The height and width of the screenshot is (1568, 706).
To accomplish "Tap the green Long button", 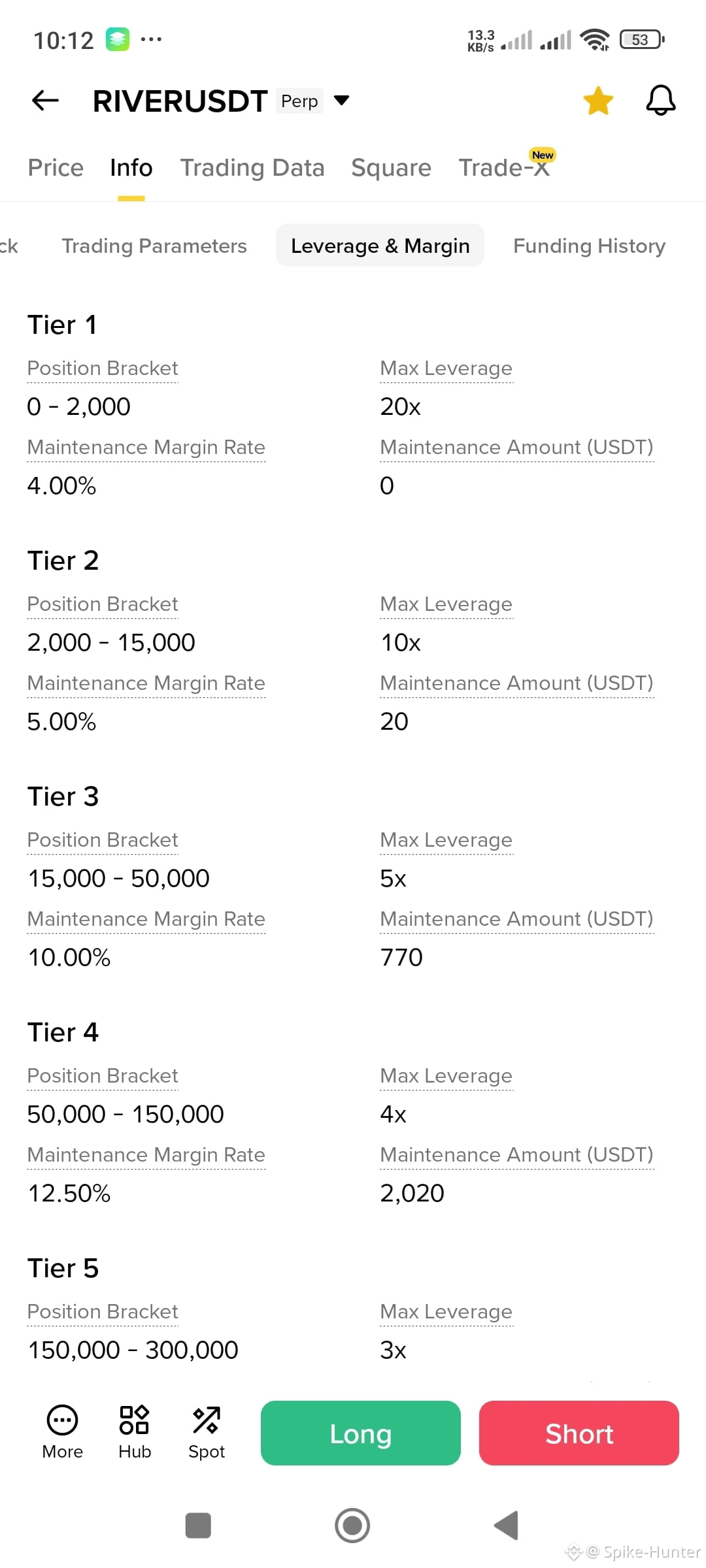I will coord(361,1433).
